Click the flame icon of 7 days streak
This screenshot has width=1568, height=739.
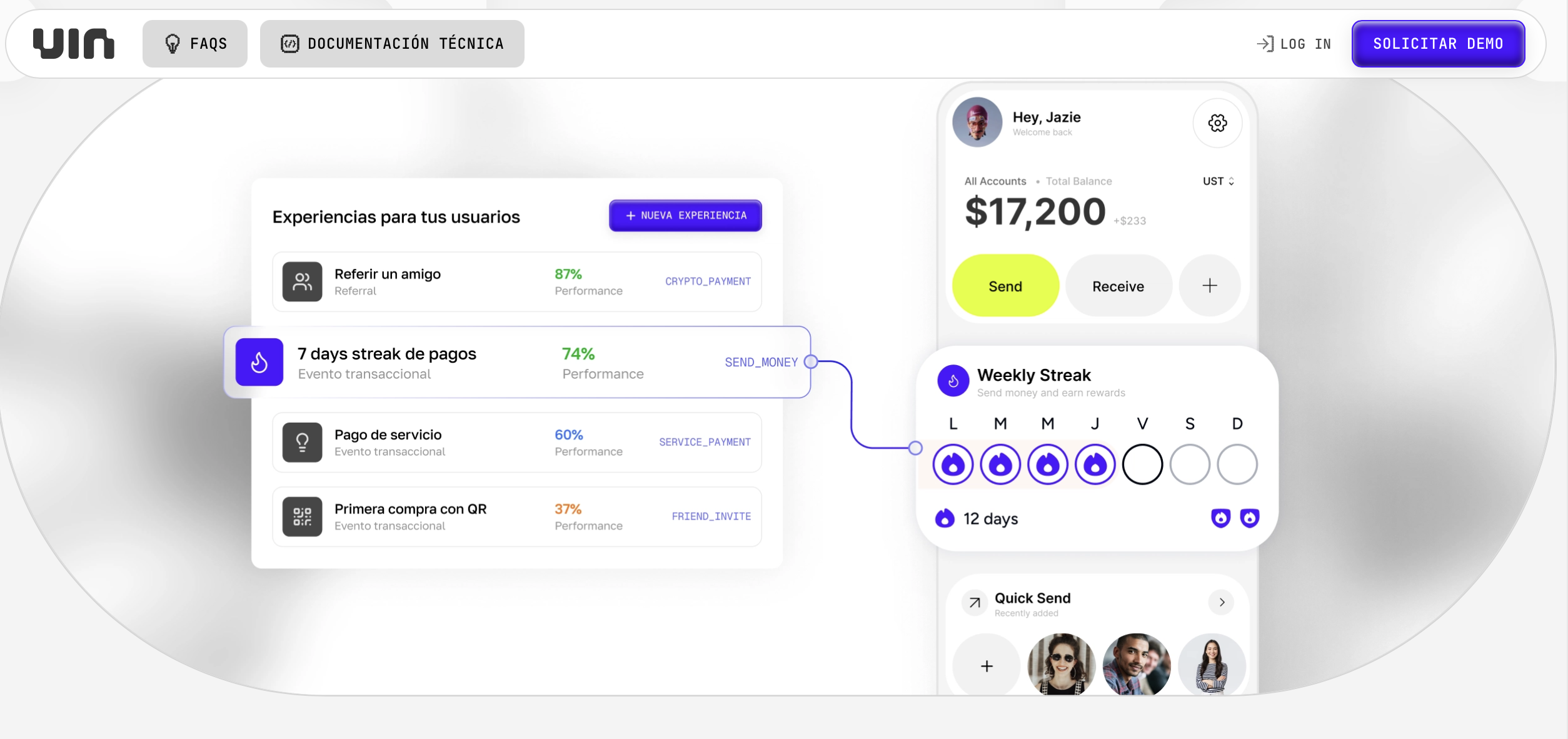[259, 362]
